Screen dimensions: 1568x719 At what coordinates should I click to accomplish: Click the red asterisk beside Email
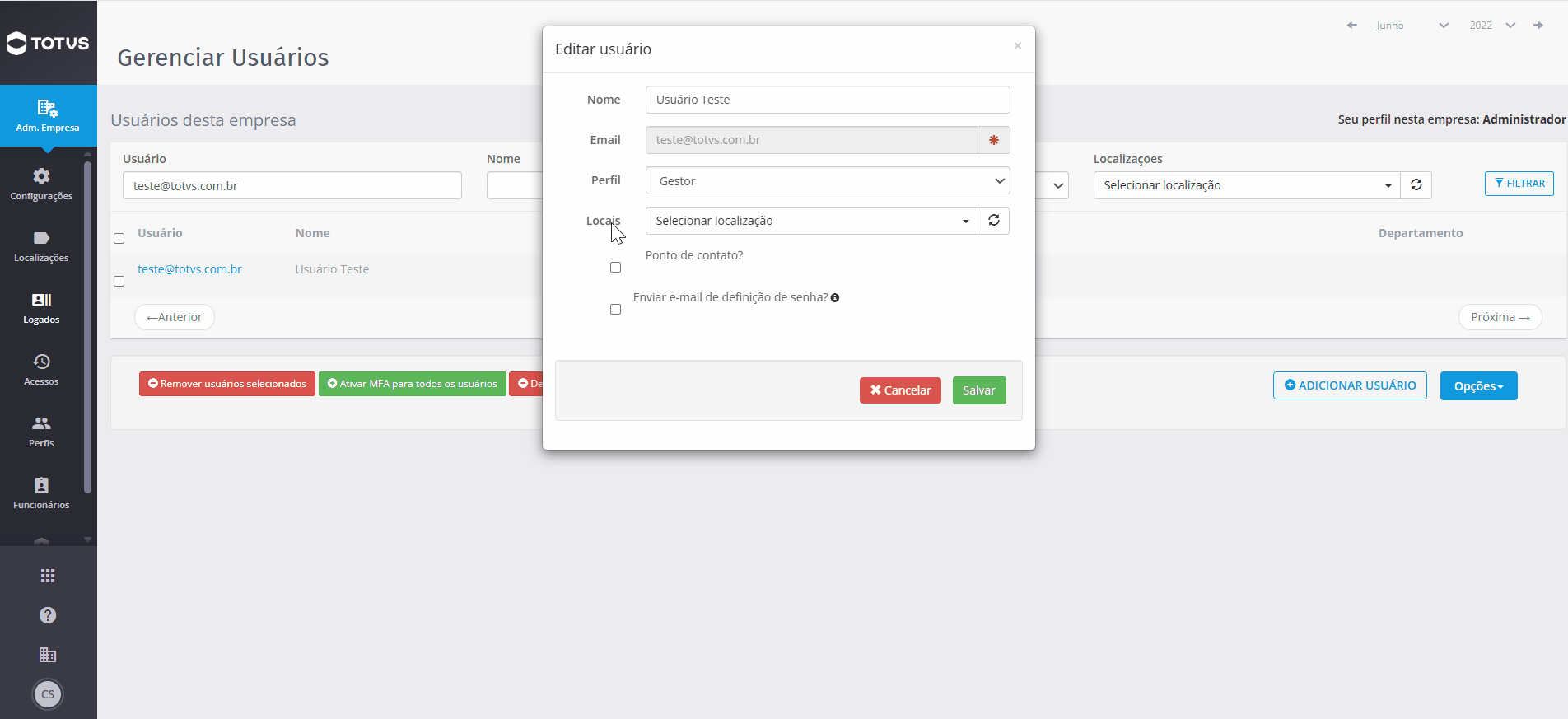click(994, 140)
